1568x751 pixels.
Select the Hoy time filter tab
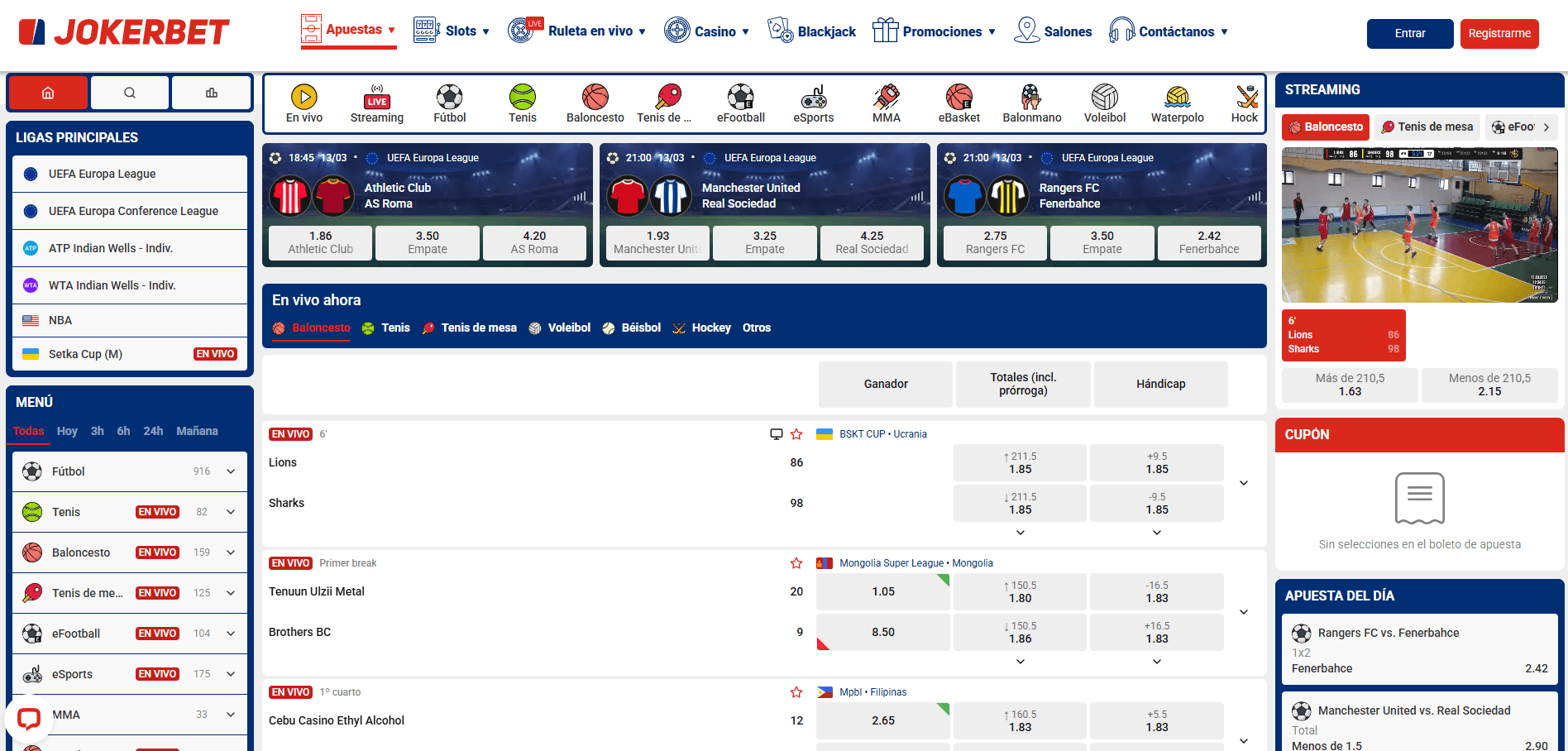pyautogui.click(x=67, y=431)
